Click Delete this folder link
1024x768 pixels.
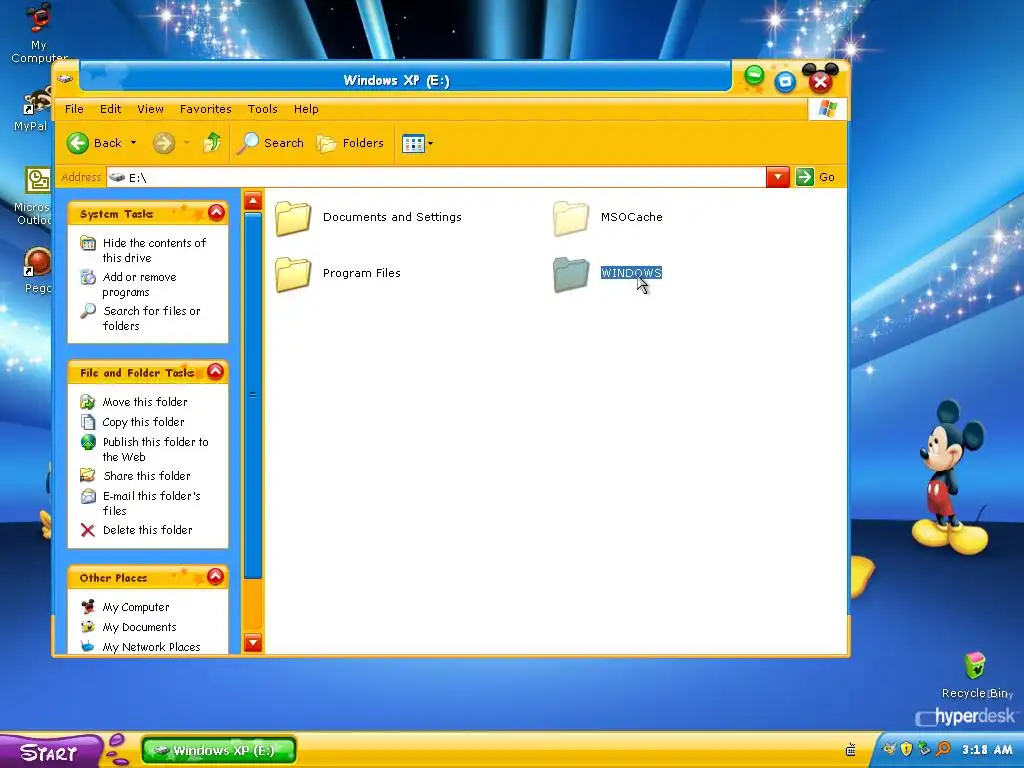tap(148, 530)
